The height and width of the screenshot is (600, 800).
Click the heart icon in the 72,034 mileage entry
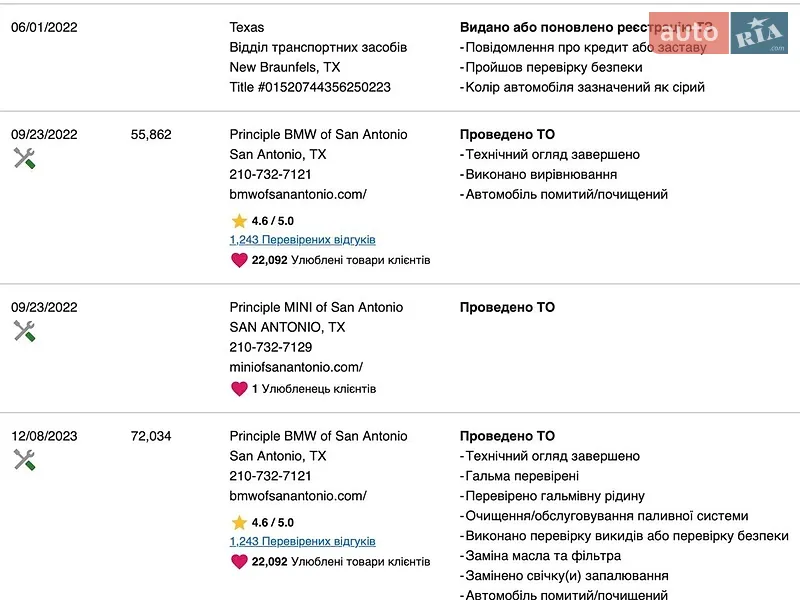[239, 562]
